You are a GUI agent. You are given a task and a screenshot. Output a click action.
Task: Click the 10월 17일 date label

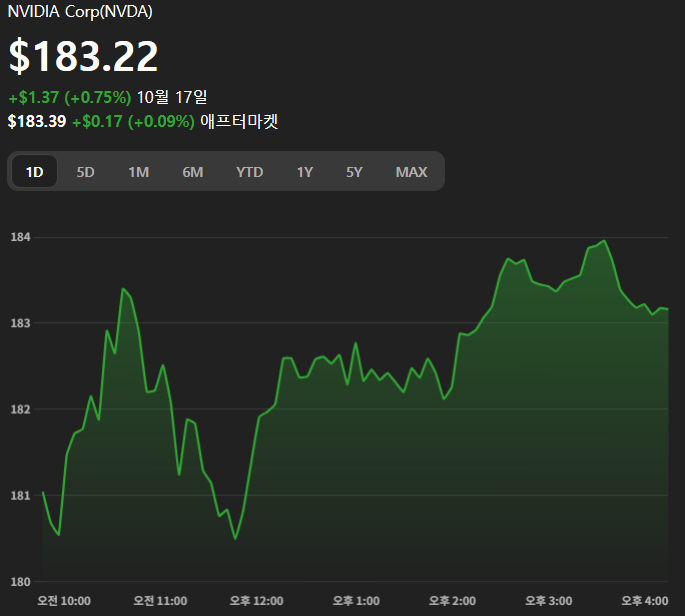click(172, 97)
